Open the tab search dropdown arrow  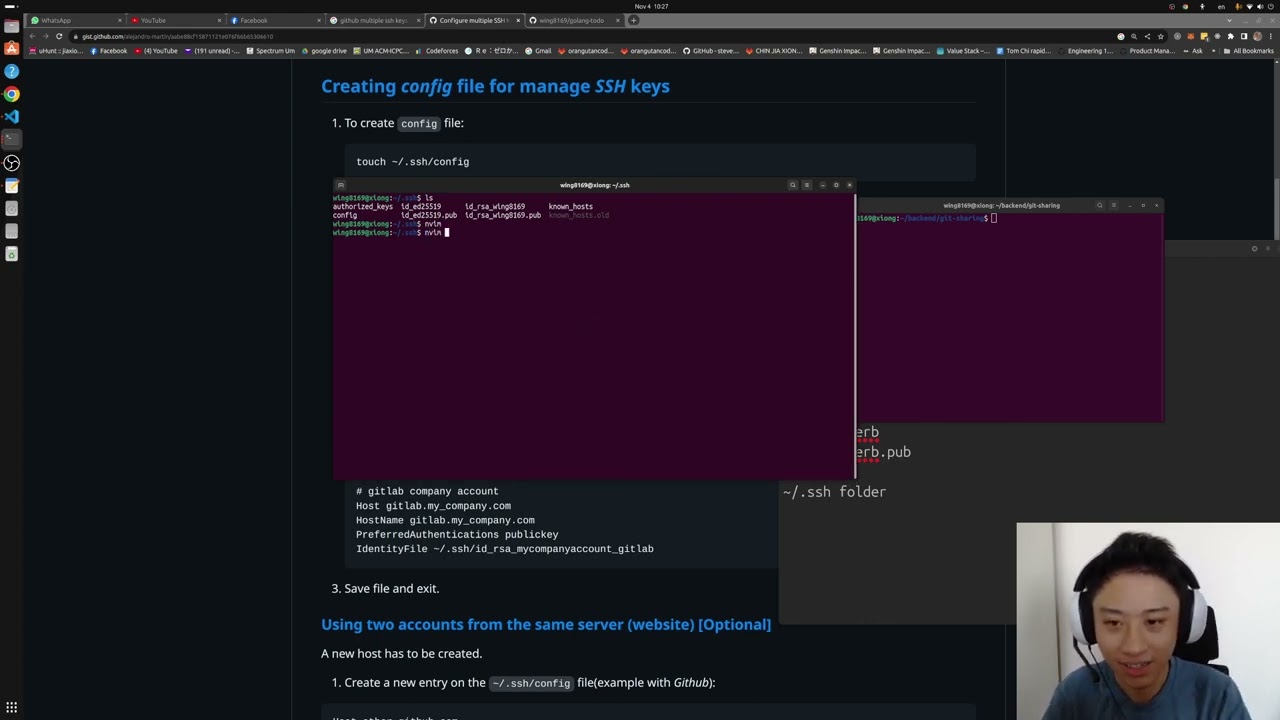(x=1230, y=20)
